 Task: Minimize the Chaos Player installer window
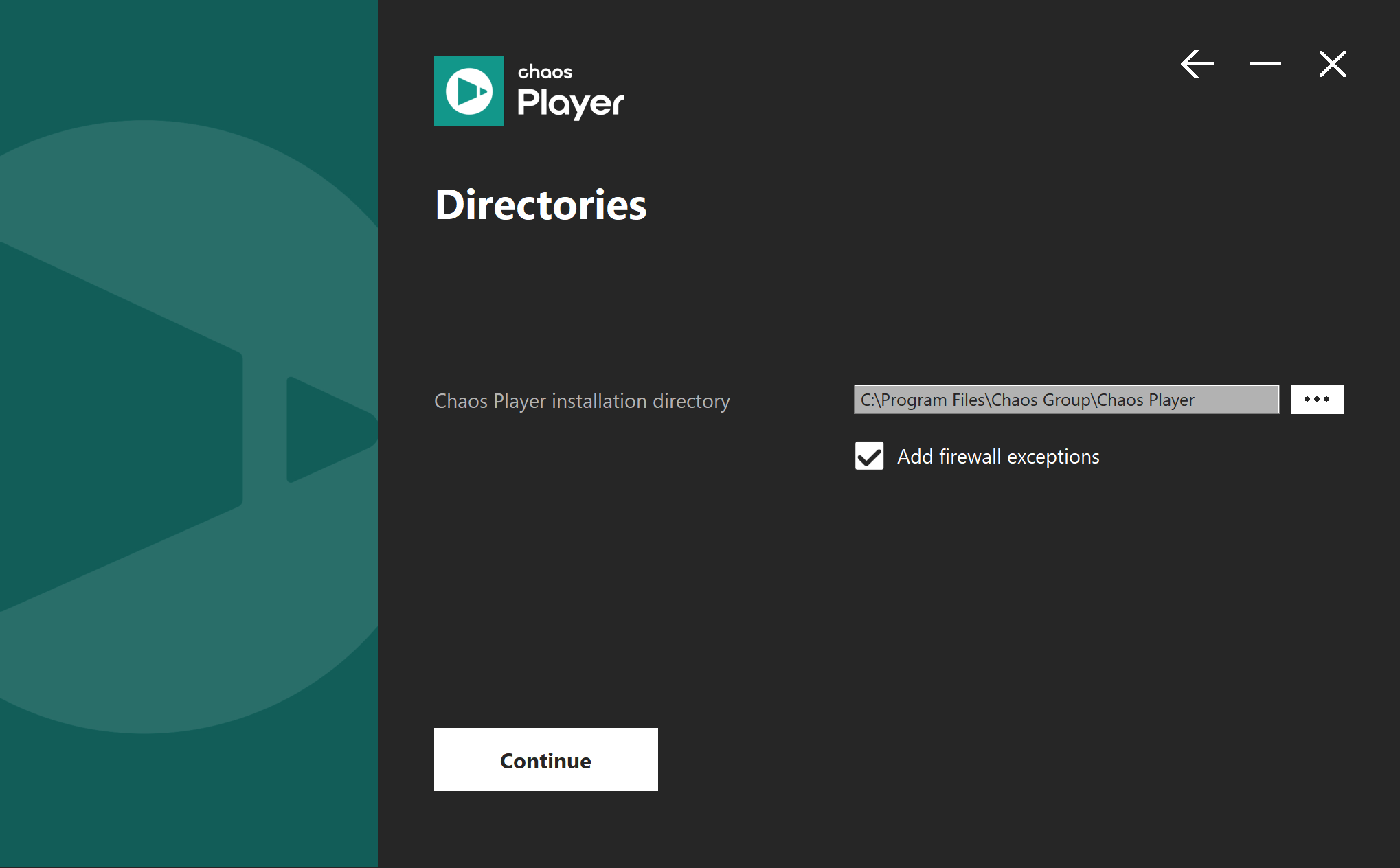point(1265,64)
